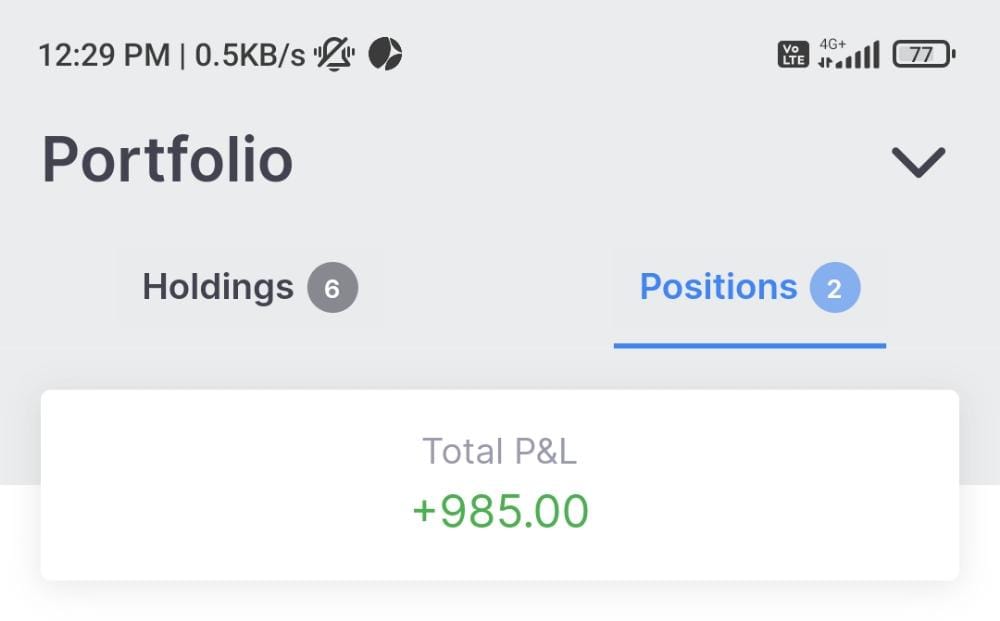This screenshot has height=621, width=1000.
Task: Click the Holdings tab label text
Action: point(218,288)
